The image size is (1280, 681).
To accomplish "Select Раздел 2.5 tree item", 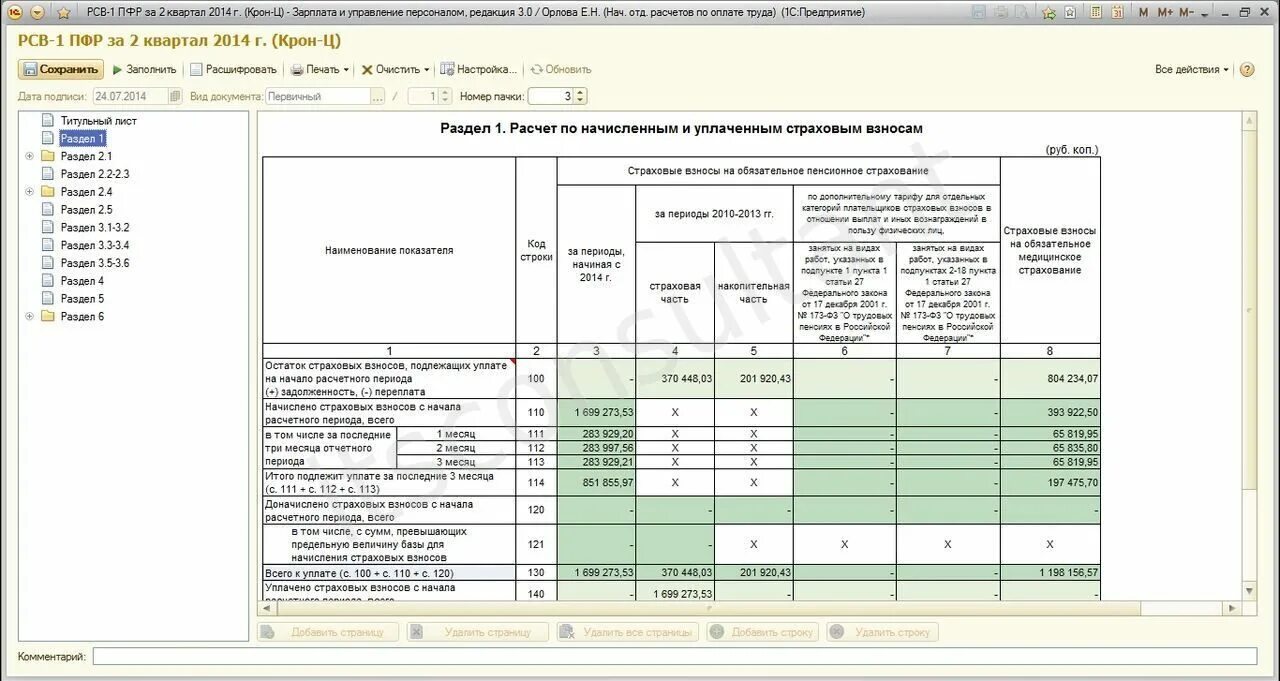I will [x=86, y=210].
